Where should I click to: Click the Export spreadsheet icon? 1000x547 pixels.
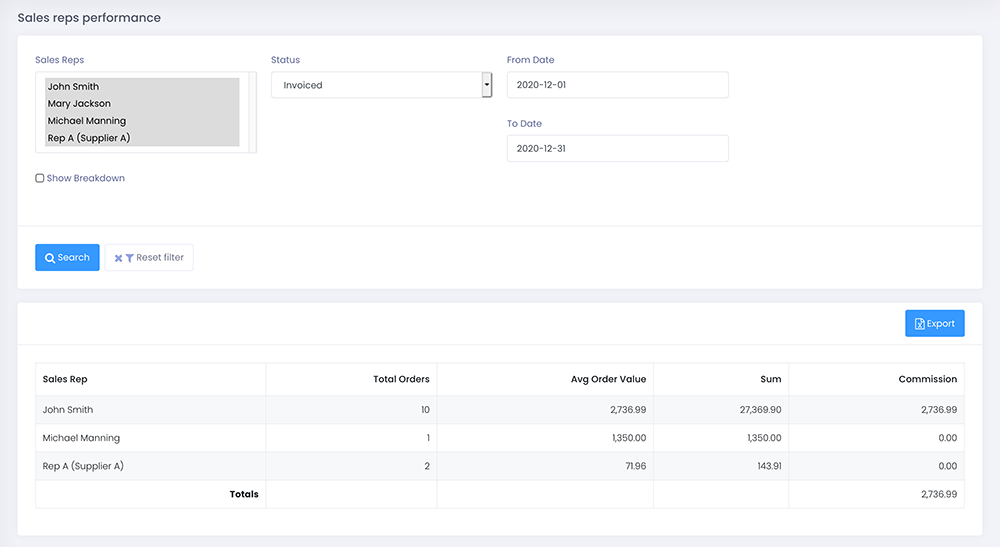click(x=919, y=324)
